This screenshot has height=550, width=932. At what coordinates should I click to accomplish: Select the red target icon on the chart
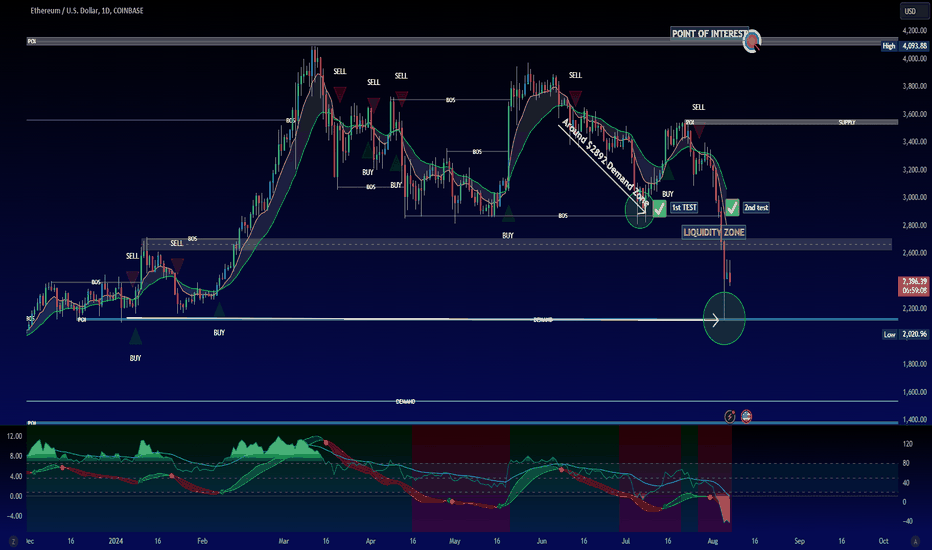752,42
